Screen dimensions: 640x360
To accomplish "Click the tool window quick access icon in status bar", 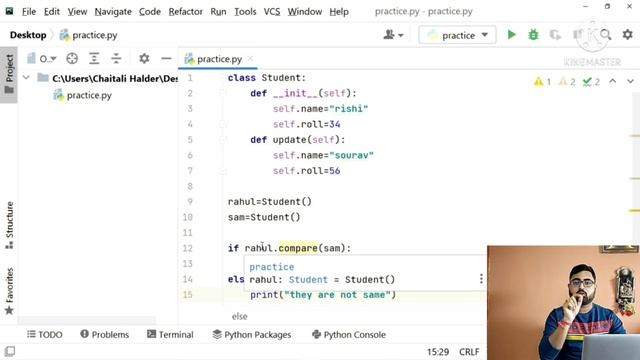I will coord(10,351).
